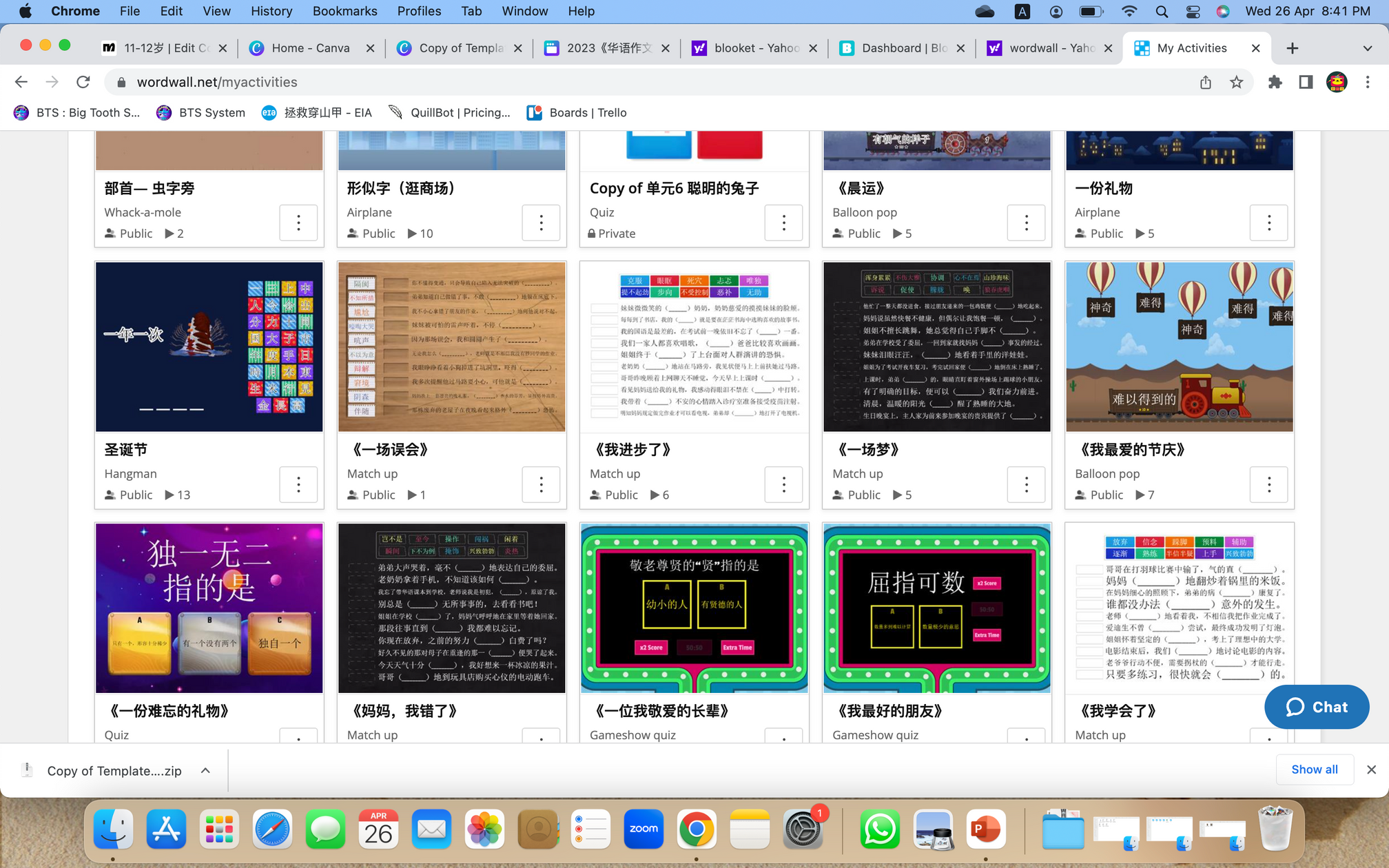Expand the downloaded zip file options chevron
The image size is (1389, 868).
pos(205,770)
